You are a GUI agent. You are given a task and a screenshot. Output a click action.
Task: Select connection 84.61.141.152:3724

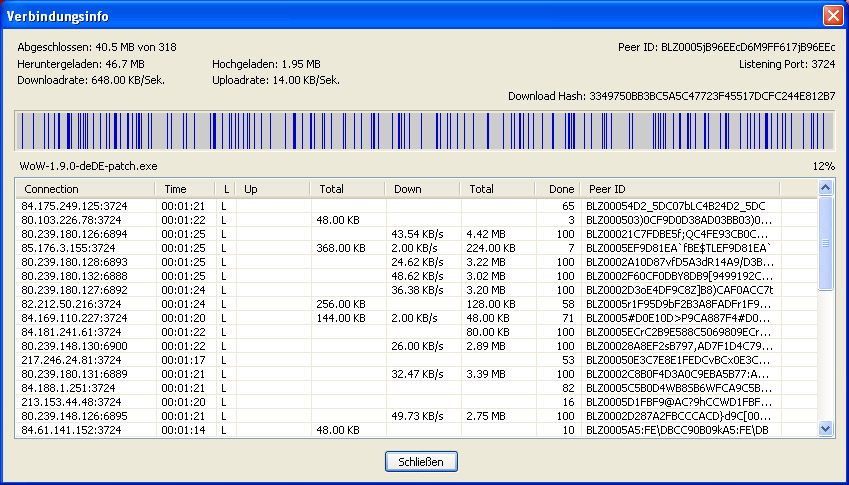click(416, 430)
